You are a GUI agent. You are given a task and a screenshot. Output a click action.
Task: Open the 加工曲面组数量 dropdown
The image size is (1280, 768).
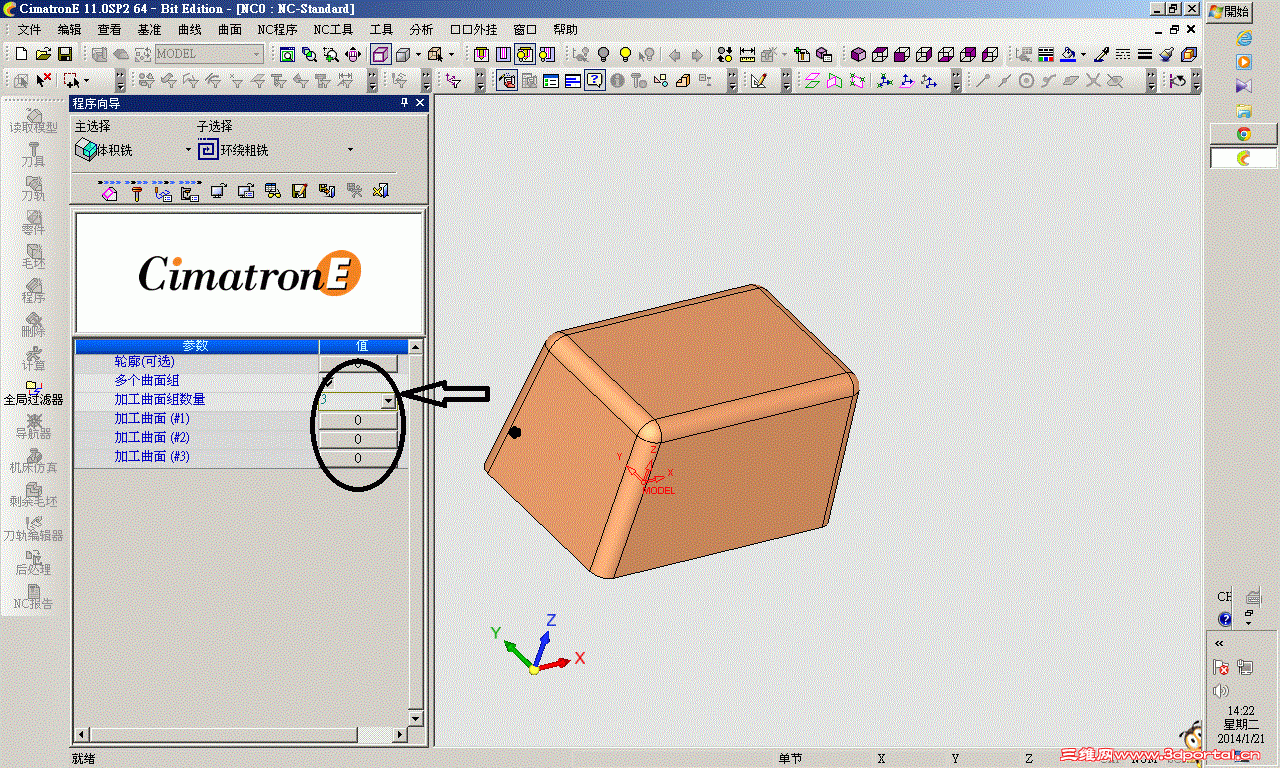388,400
